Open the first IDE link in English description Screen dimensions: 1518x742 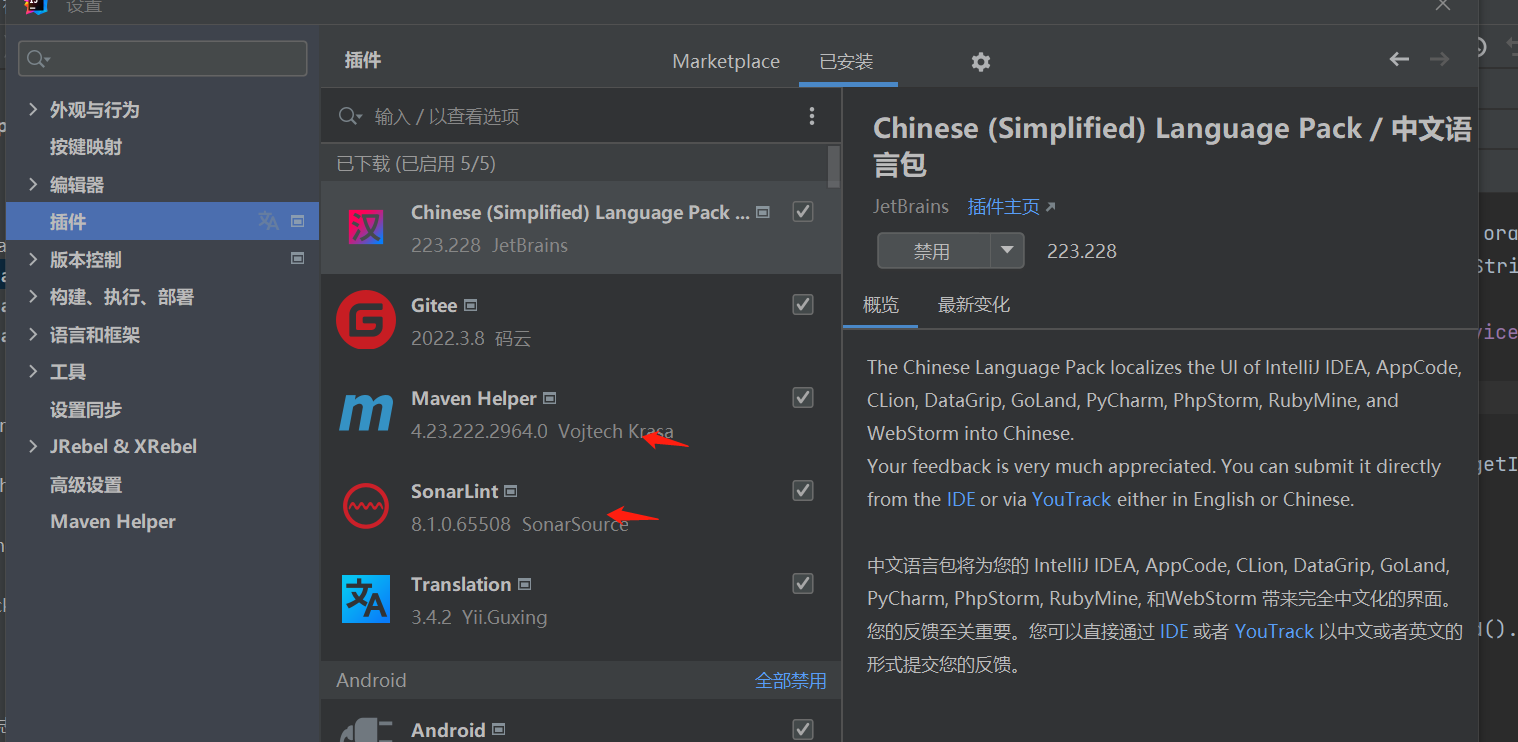961,499
